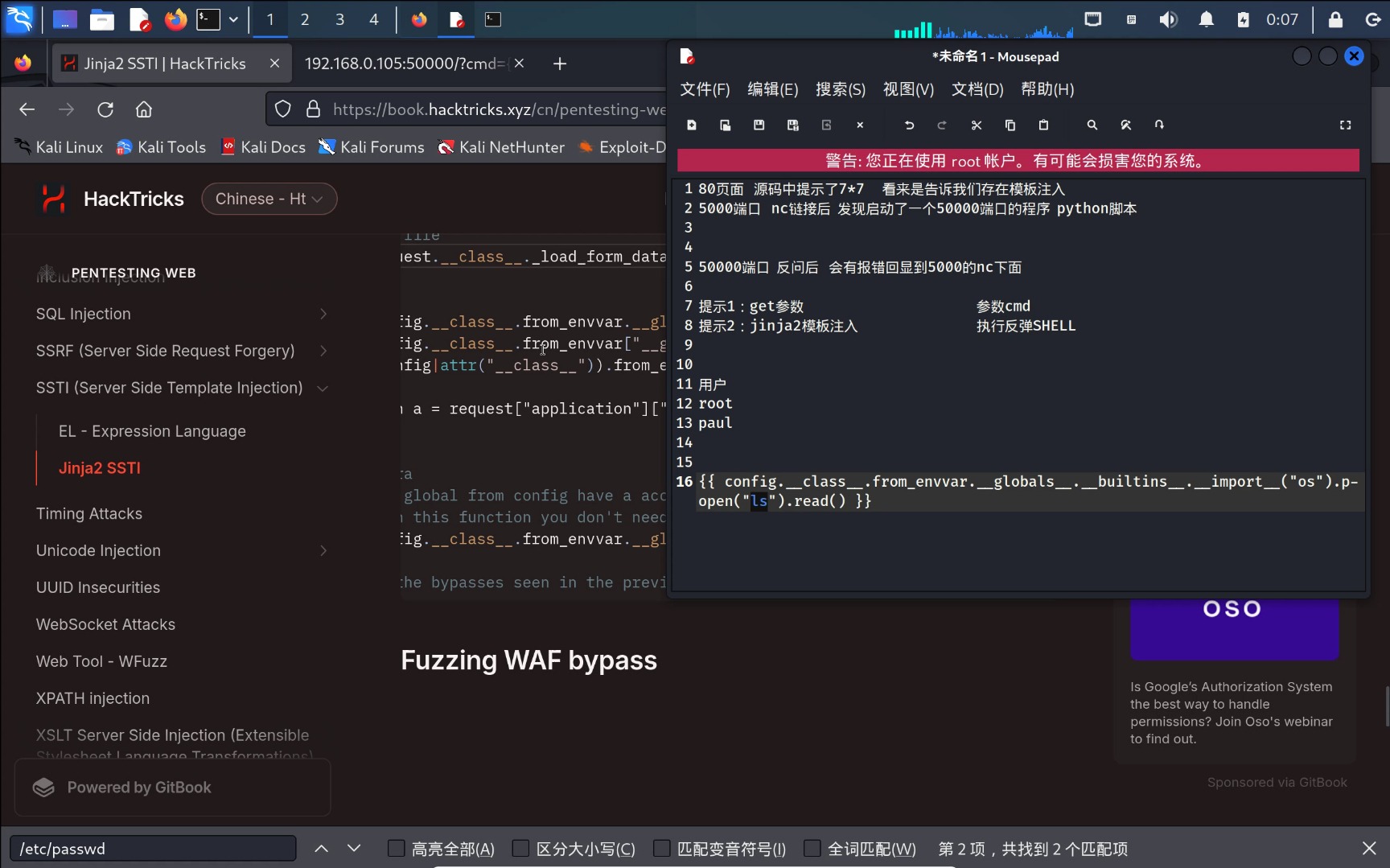Click the Powered by GitBook link
1390x868 pixels.
coord(172,788)
